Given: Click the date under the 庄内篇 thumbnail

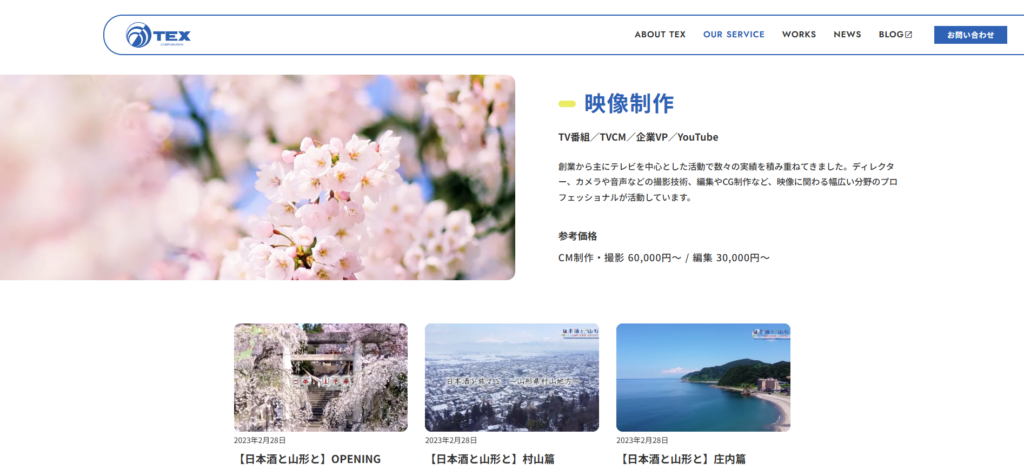Looking at the screenshot, I should (642, 440).
